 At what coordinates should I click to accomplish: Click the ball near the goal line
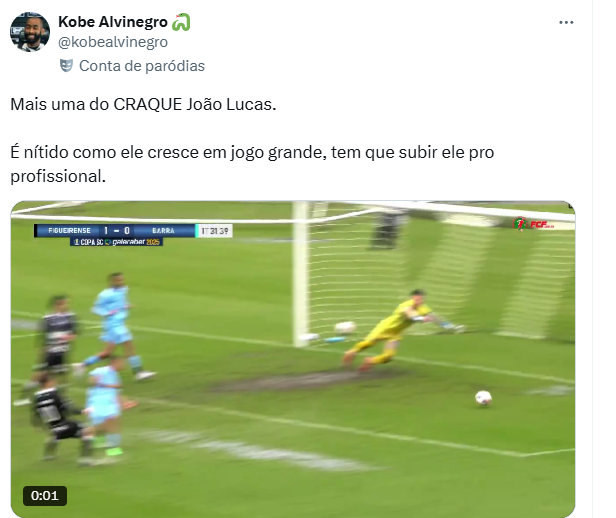tap(483, 397)
